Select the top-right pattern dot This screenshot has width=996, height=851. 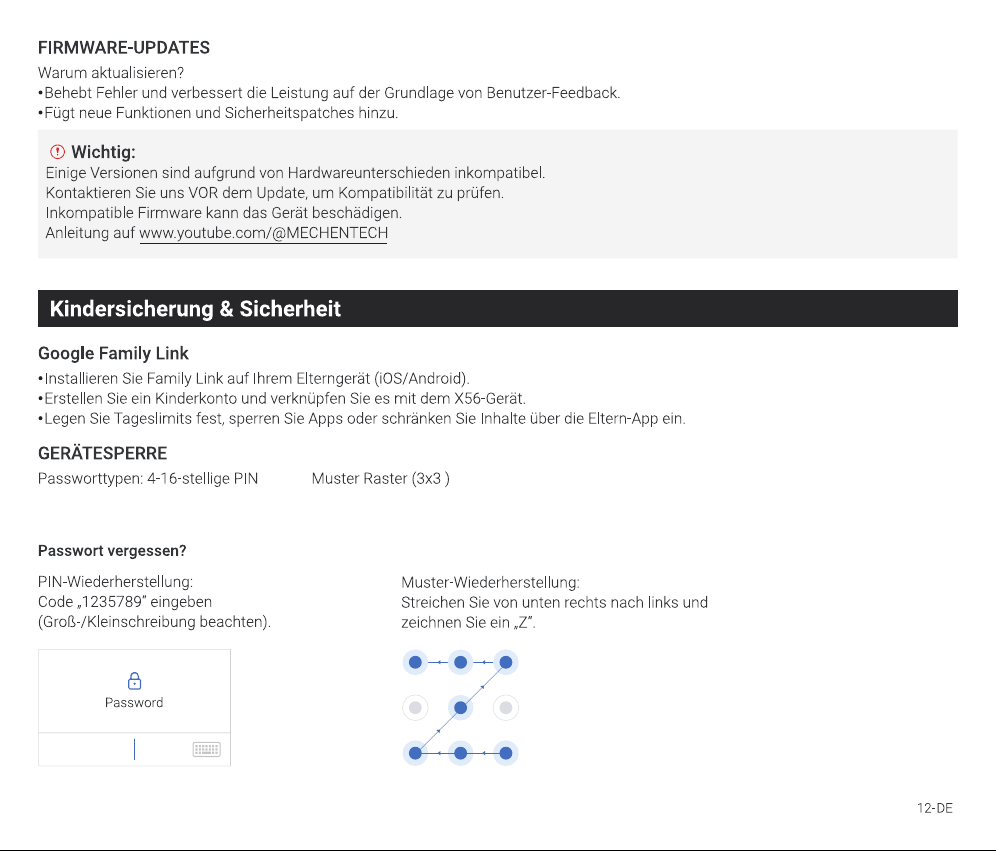click(506, 662)
